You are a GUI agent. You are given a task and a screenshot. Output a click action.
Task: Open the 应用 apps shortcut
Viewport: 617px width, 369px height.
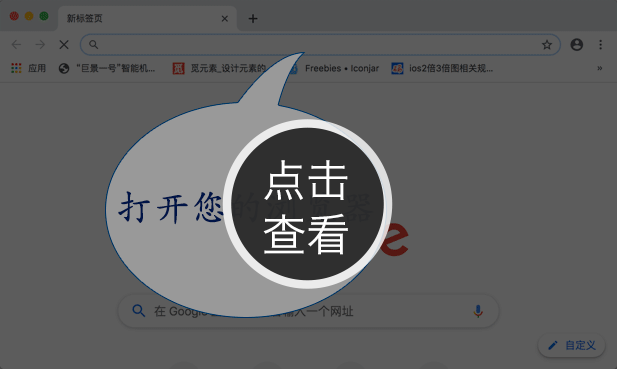coord(28,68)
